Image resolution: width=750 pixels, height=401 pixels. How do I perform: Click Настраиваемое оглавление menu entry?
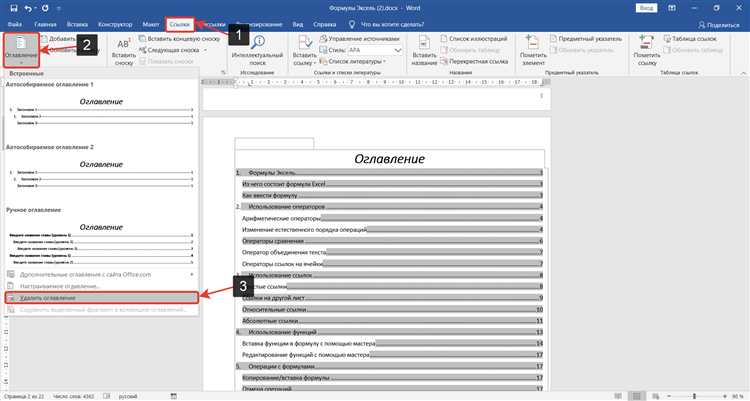coord(101,286)
